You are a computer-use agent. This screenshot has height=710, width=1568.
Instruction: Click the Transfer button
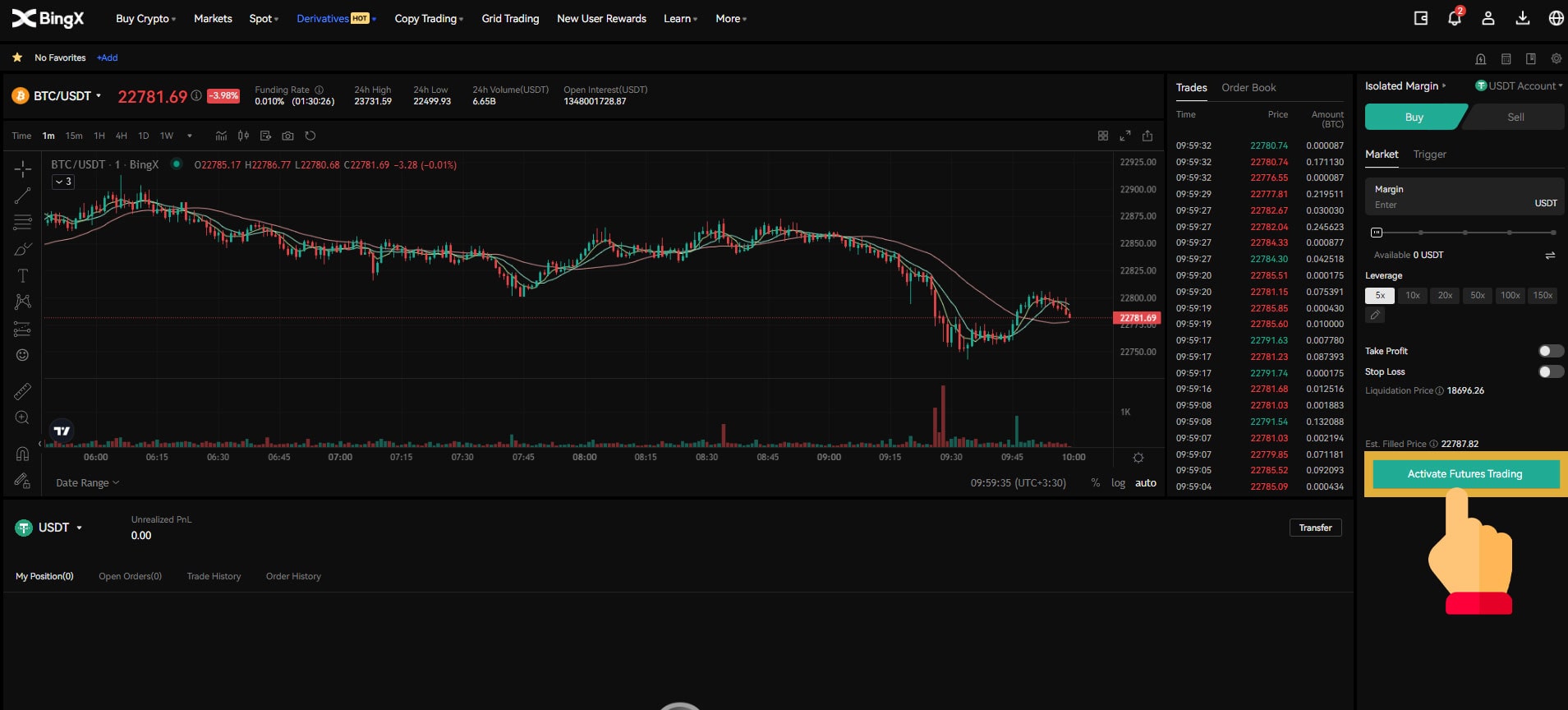(1315, 528)
